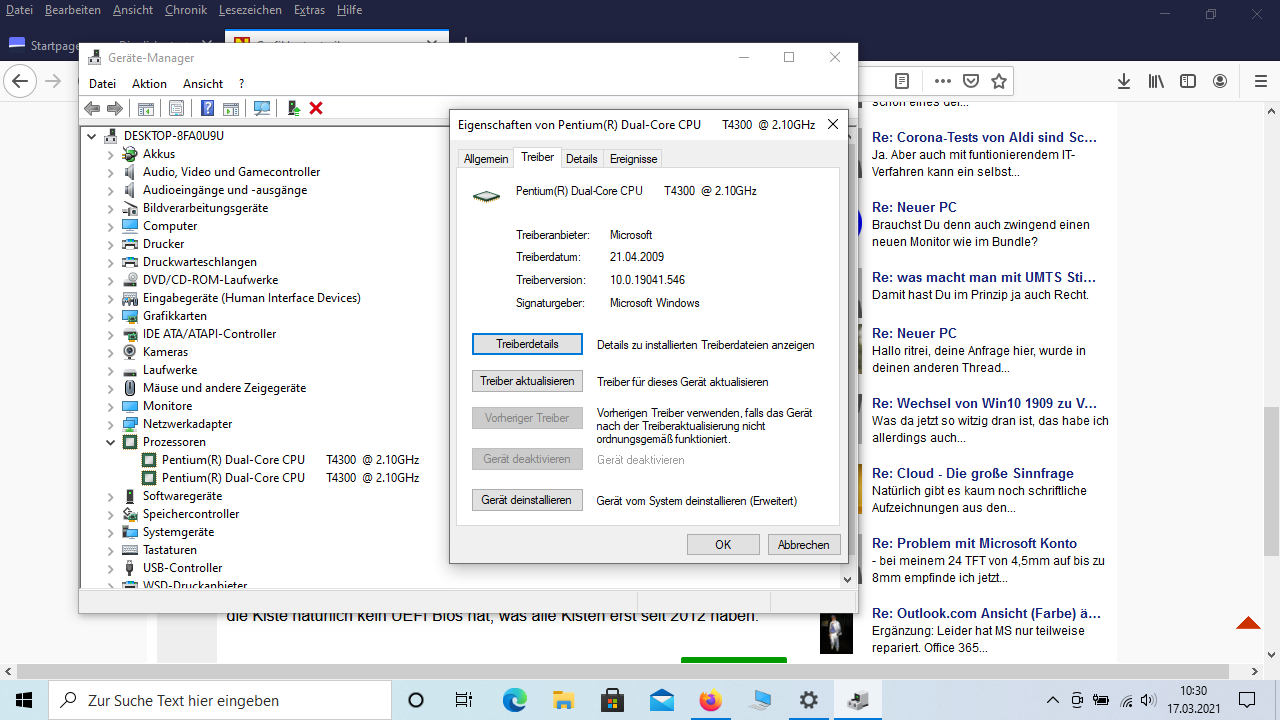This screenshot has height=720, width=1280.
Task: Click the Firefox icon in the taskbar
Action: 710,700
